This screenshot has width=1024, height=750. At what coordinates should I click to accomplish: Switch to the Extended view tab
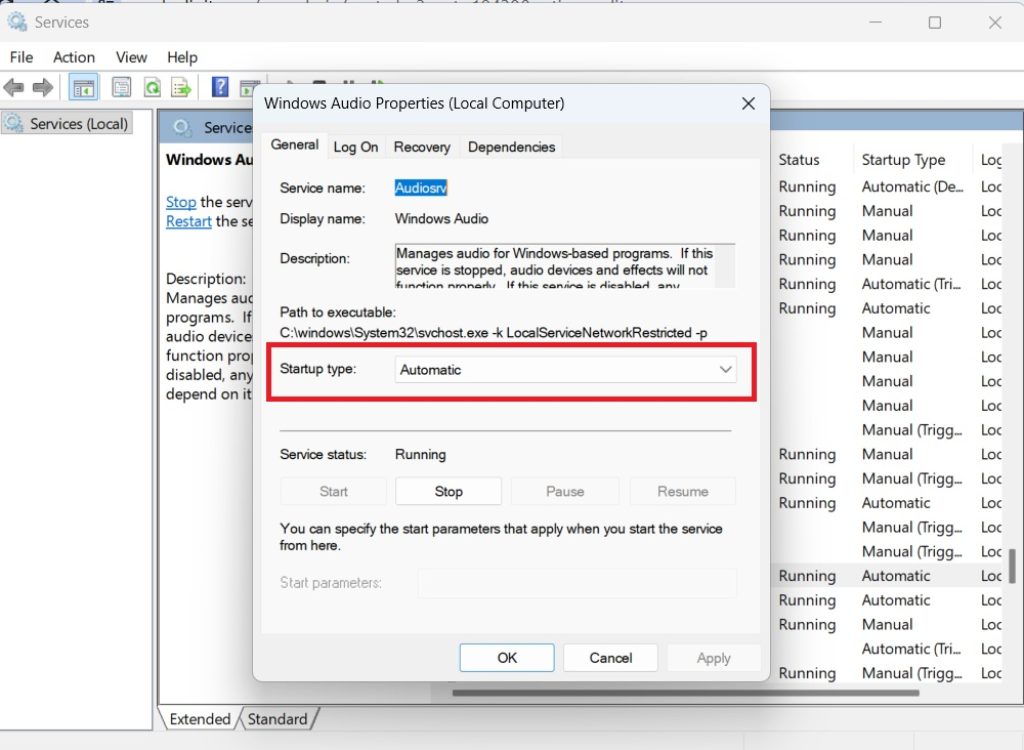[x=199, y=719]
